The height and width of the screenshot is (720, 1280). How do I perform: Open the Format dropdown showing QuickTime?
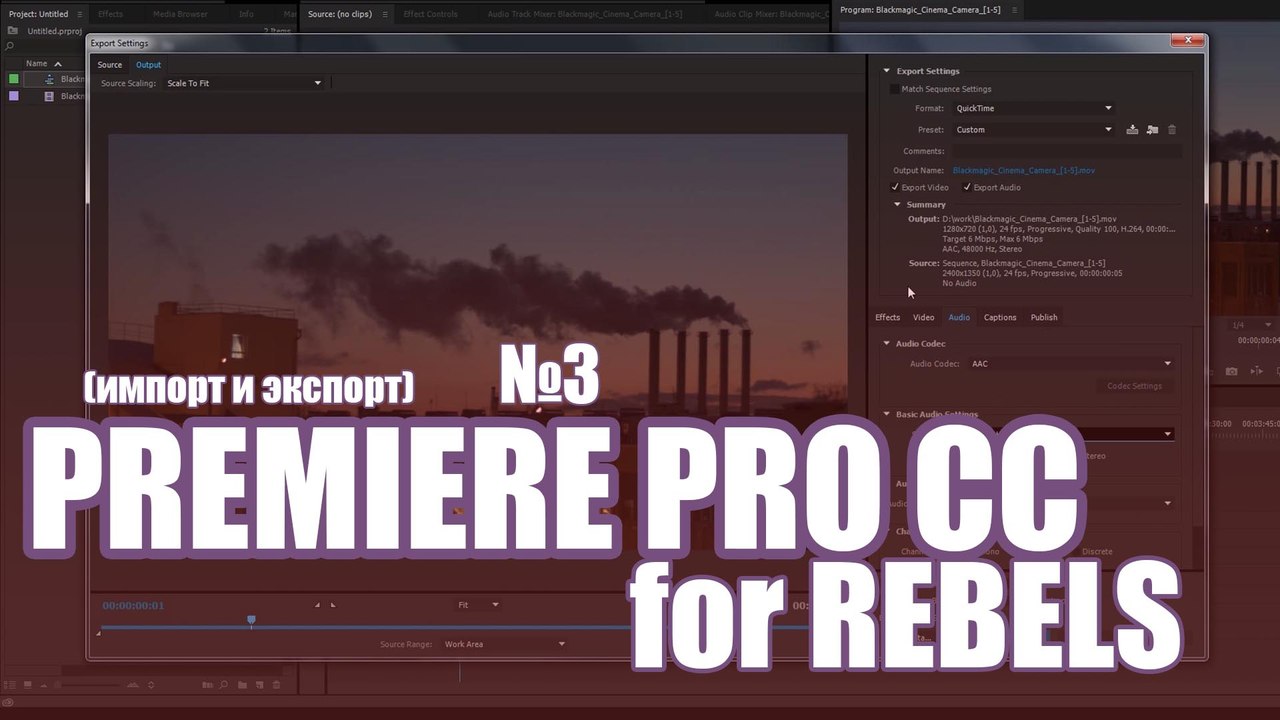click(x=1033, y=108)
